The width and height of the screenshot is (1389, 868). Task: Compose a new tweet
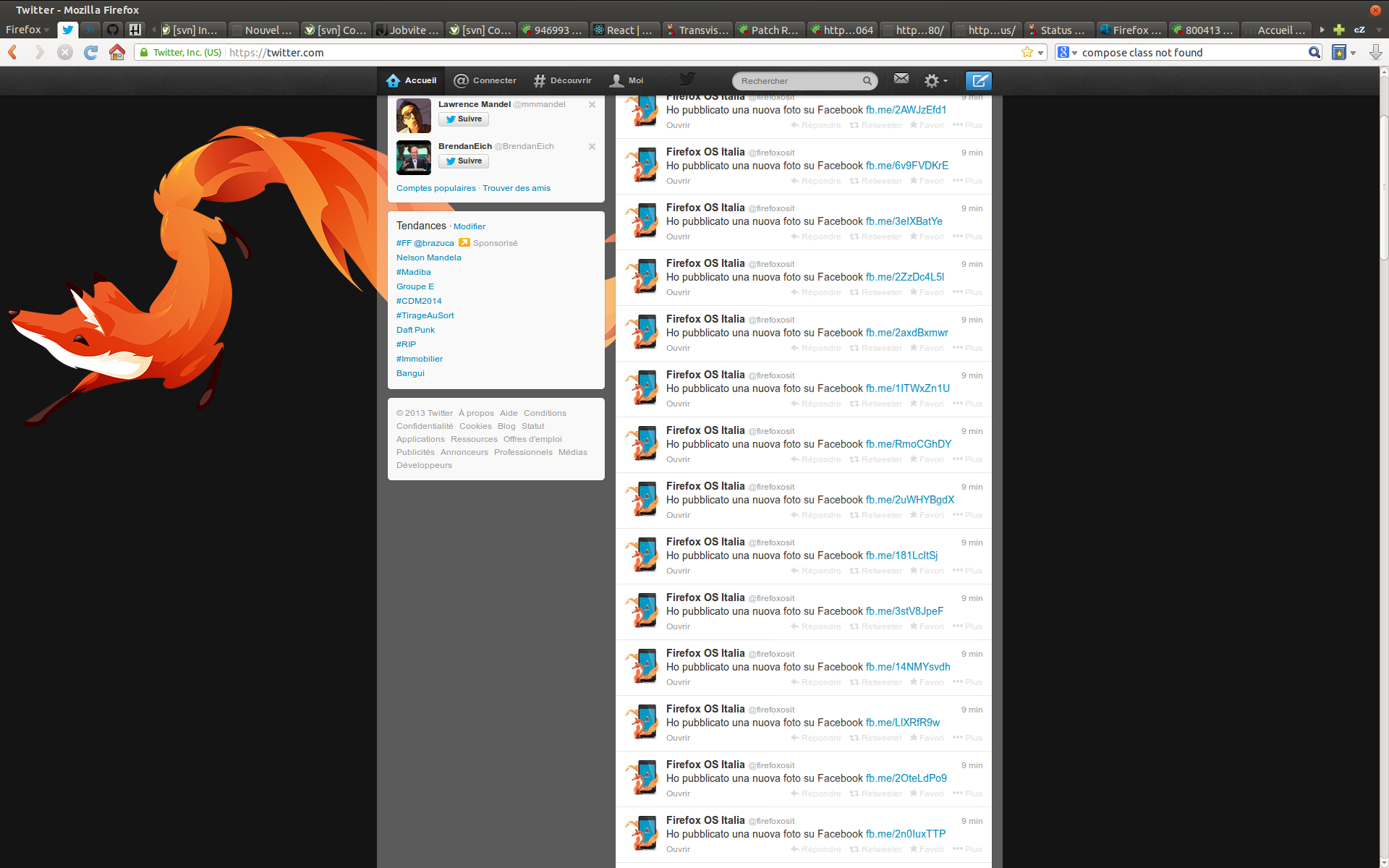(979, 80)
